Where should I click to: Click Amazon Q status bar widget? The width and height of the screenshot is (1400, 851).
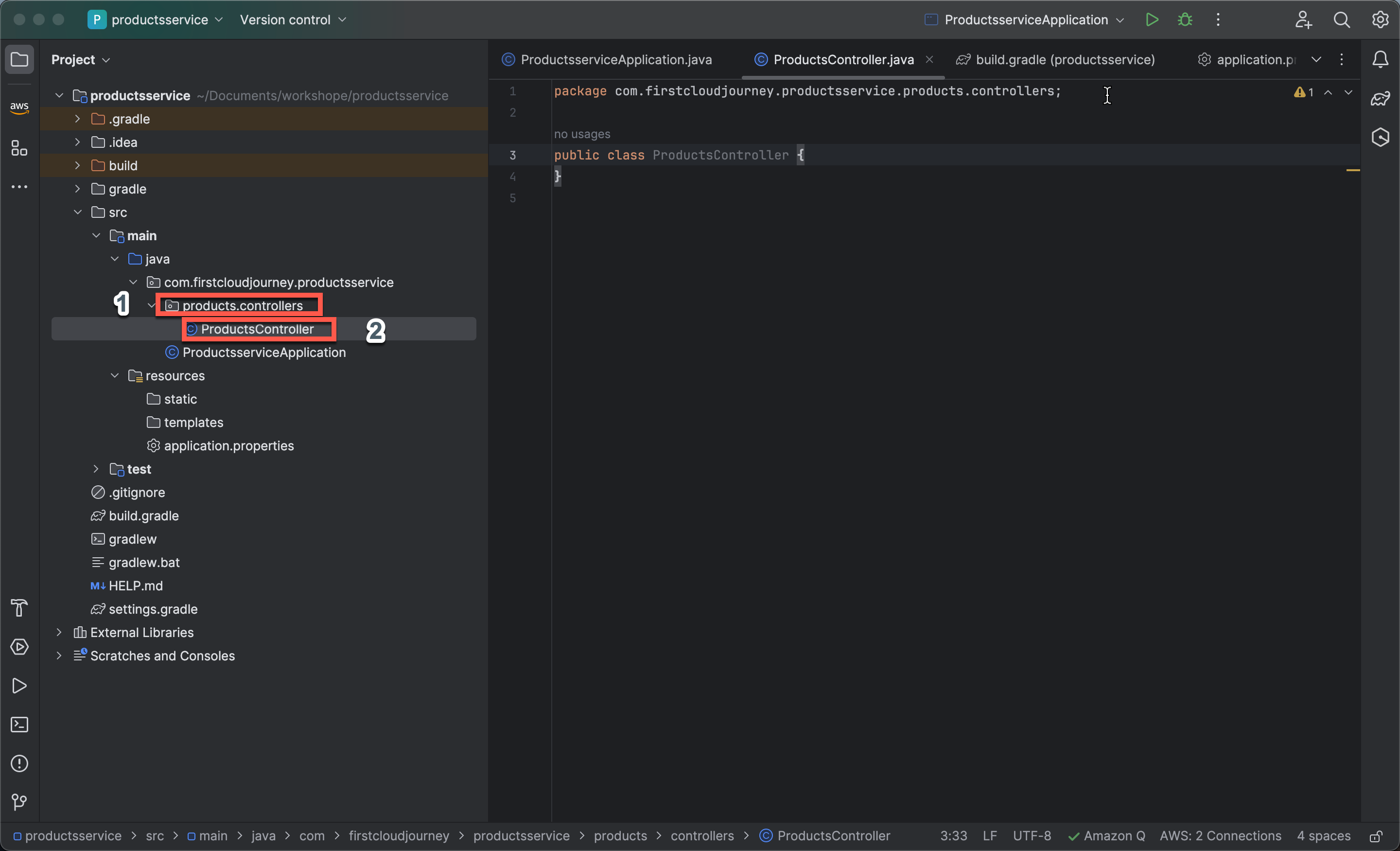1106,835
